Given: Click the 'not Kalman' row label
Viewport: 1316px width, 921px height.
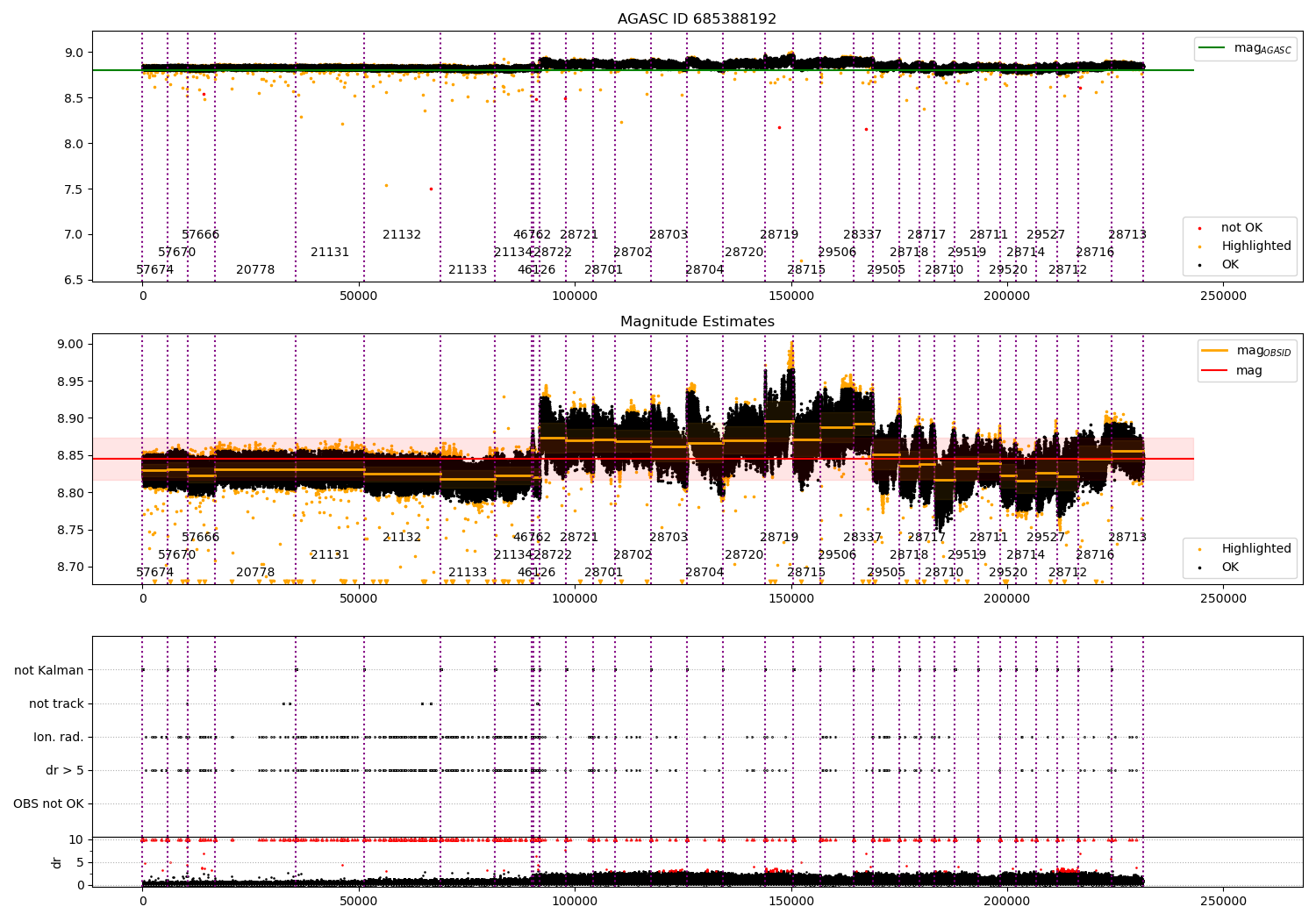Looking at the screenshot, I should [49, 670].
